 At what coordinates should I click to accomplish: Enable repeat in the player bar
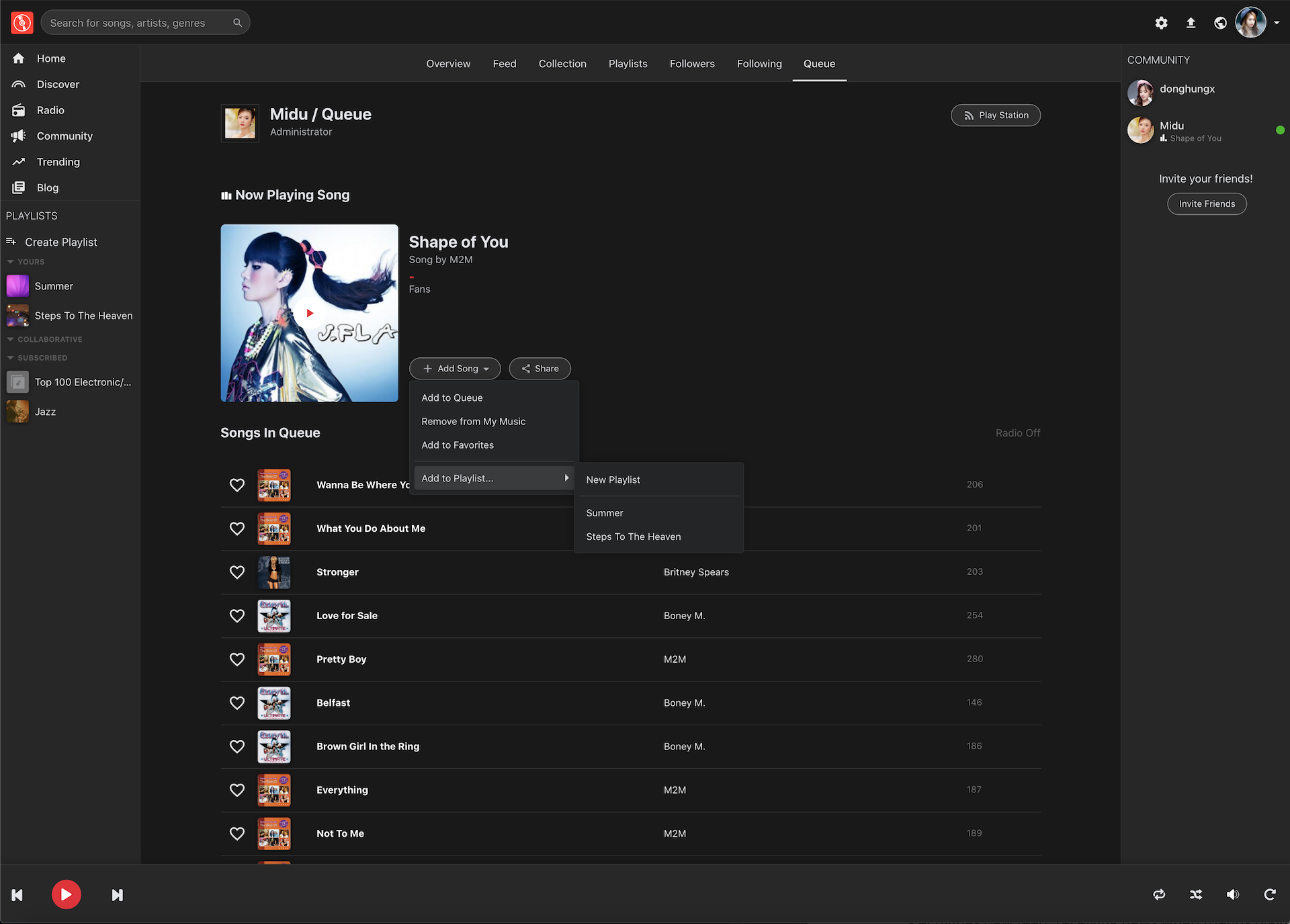1159,894
